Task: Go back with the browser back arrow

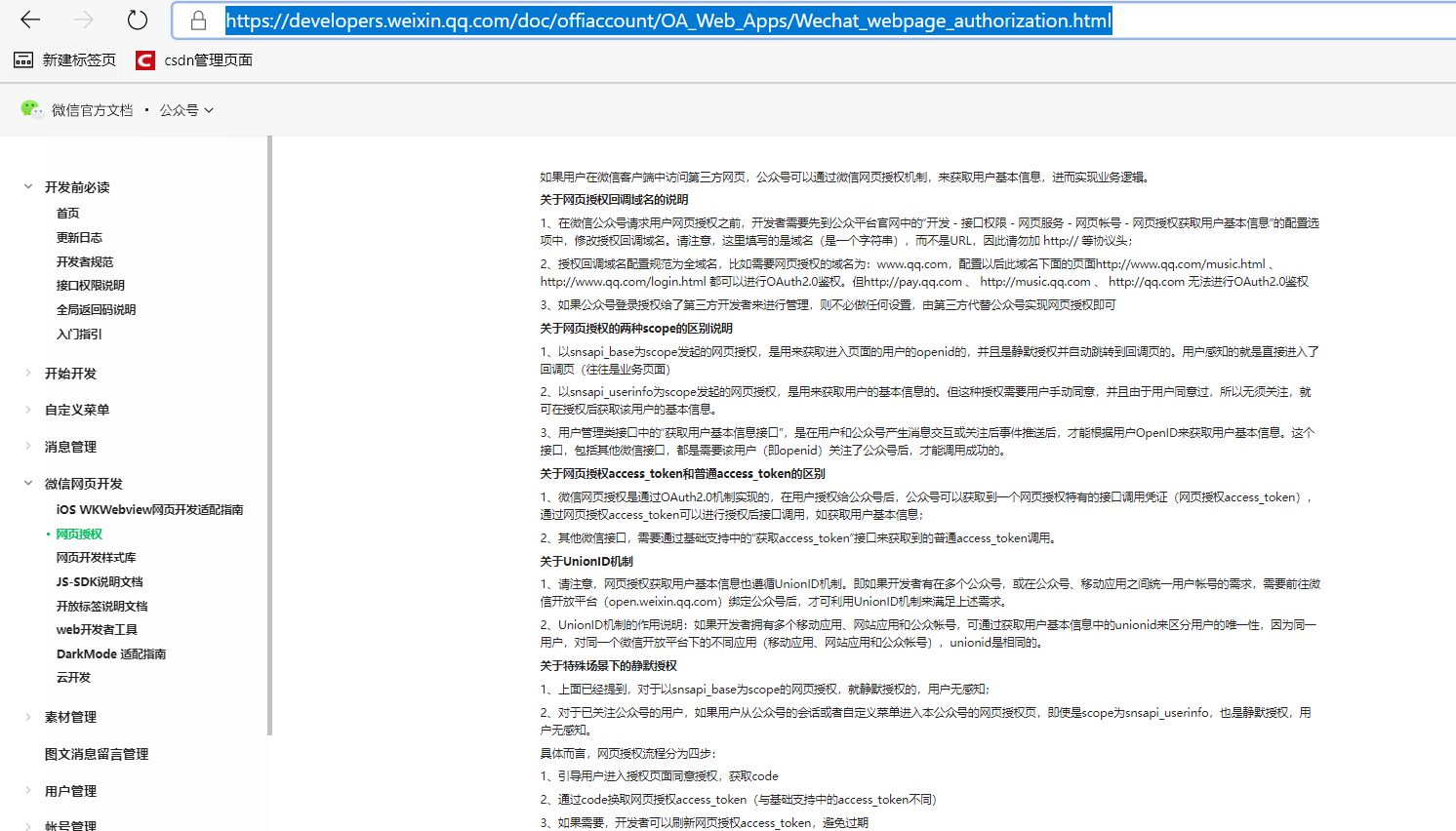Action: click(30, 20)
